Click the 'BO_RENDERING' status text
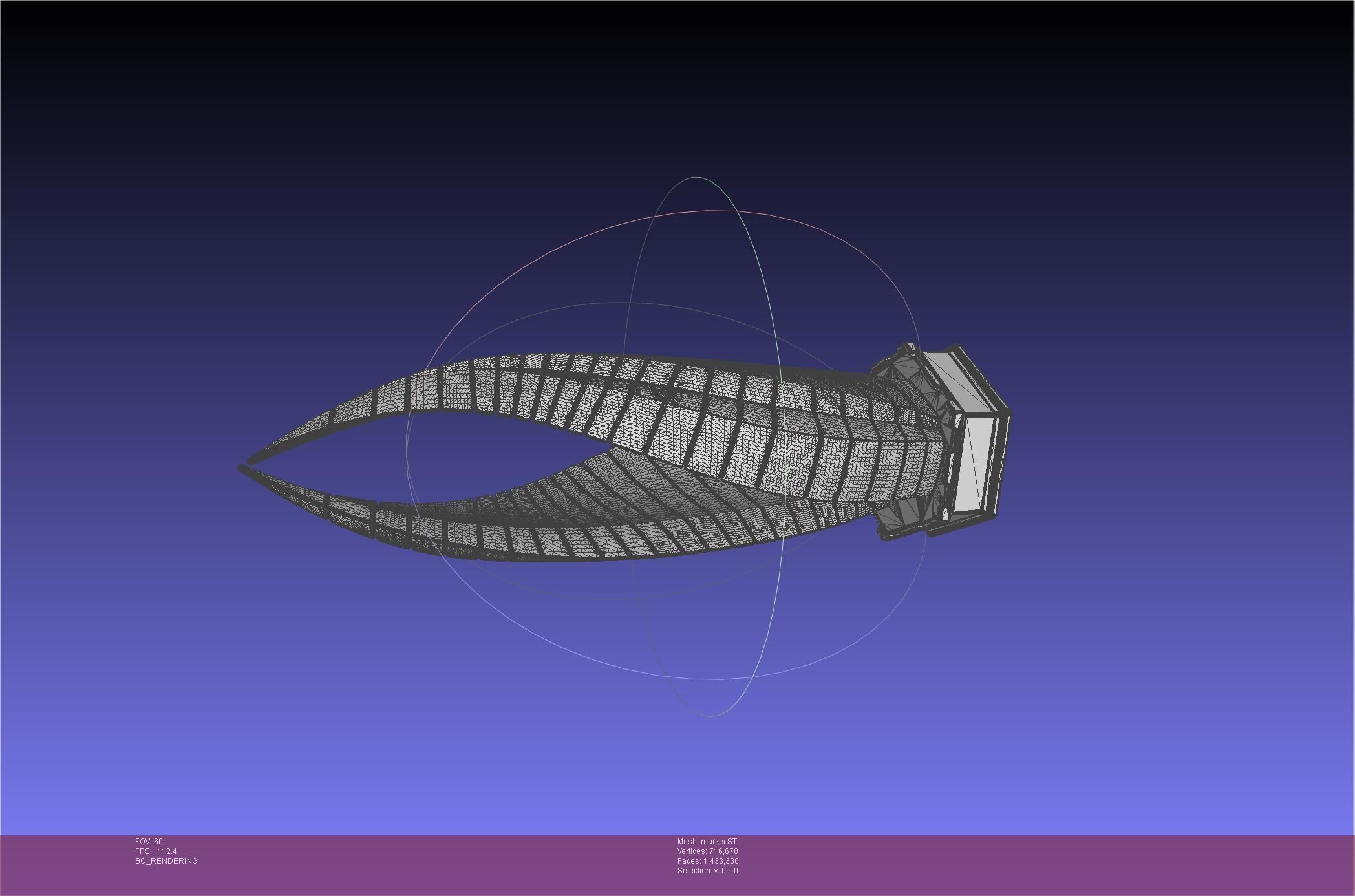The height and width of the screenshot is (896, 1355). click(x=166, y=861)
